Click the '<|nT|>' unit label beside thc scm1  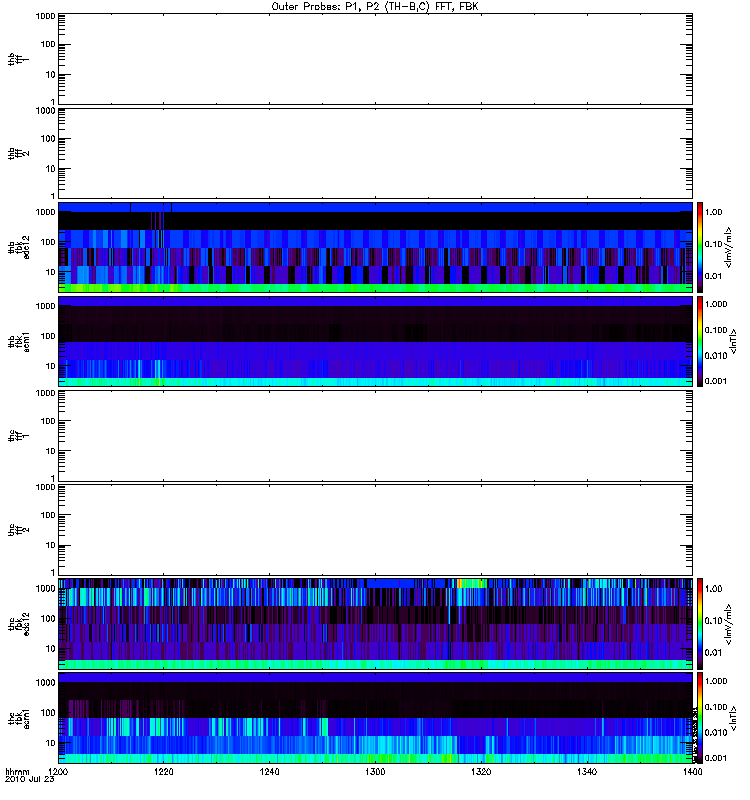(734, 718)
